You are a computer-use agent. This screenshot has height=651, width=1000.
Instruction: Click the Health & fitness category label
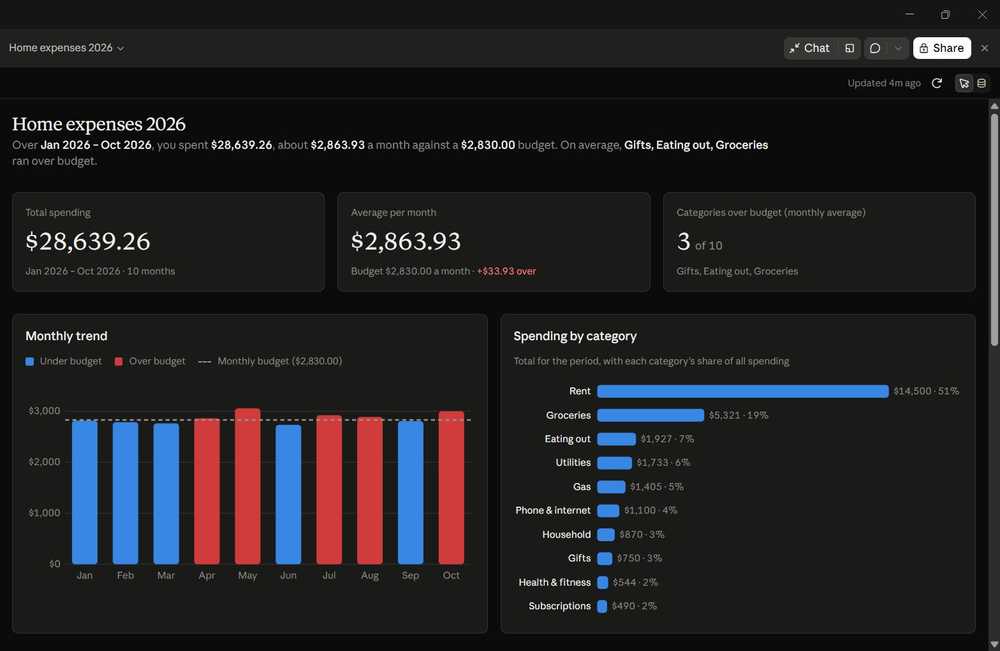coord(554,582)
